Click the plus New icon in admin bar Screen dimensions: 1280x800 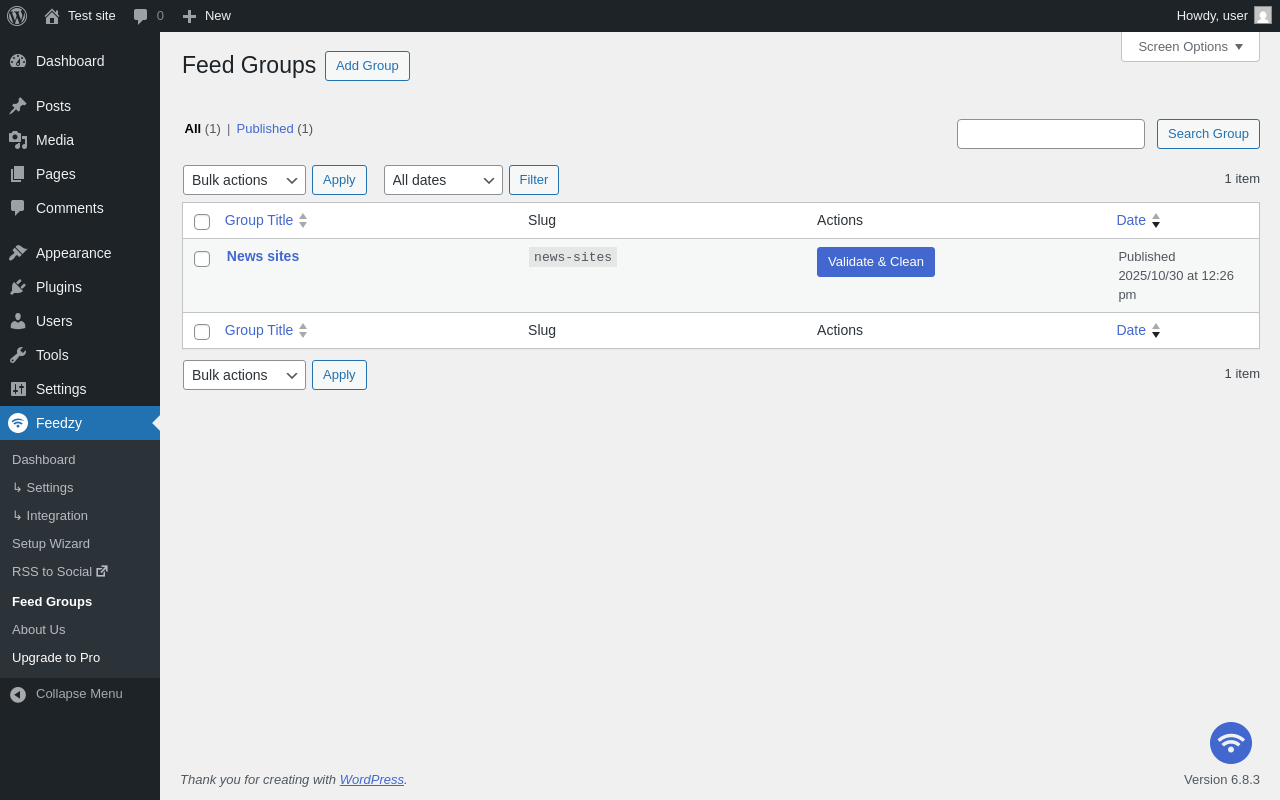[x=189, y=16]
